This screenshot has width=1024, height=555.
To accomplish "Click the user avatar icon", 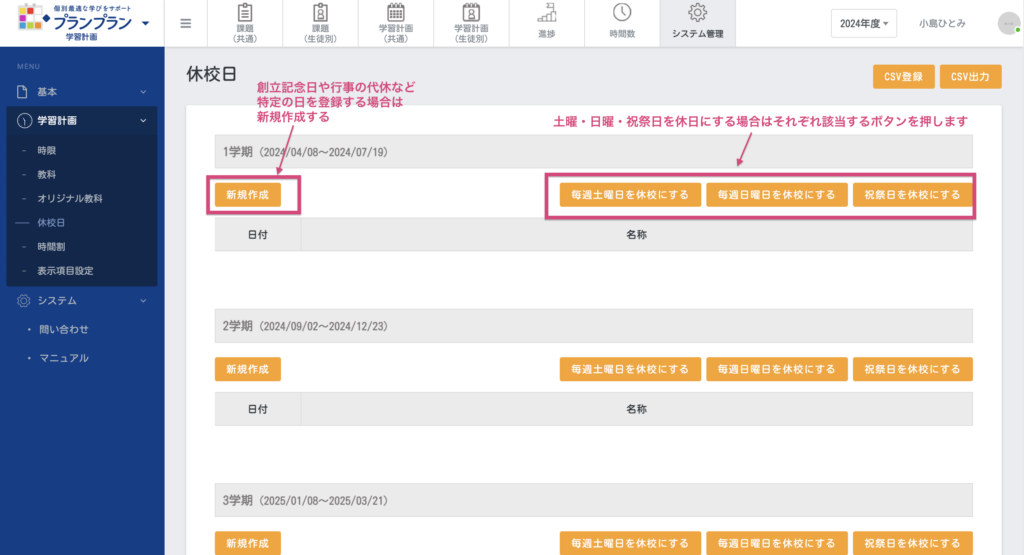I will click(x=1009, y=24).
